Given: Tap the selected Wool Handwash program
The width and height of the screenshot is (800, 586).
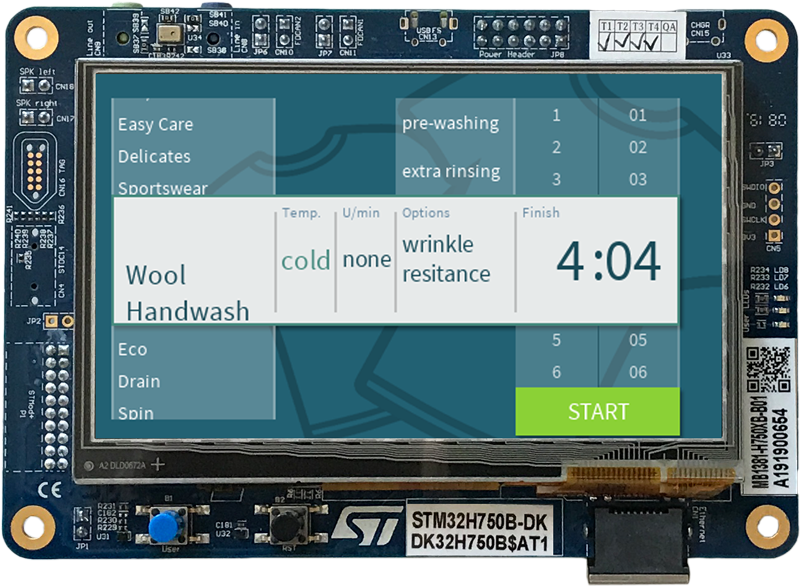Looking at the screenshot, I should point(187,293).
